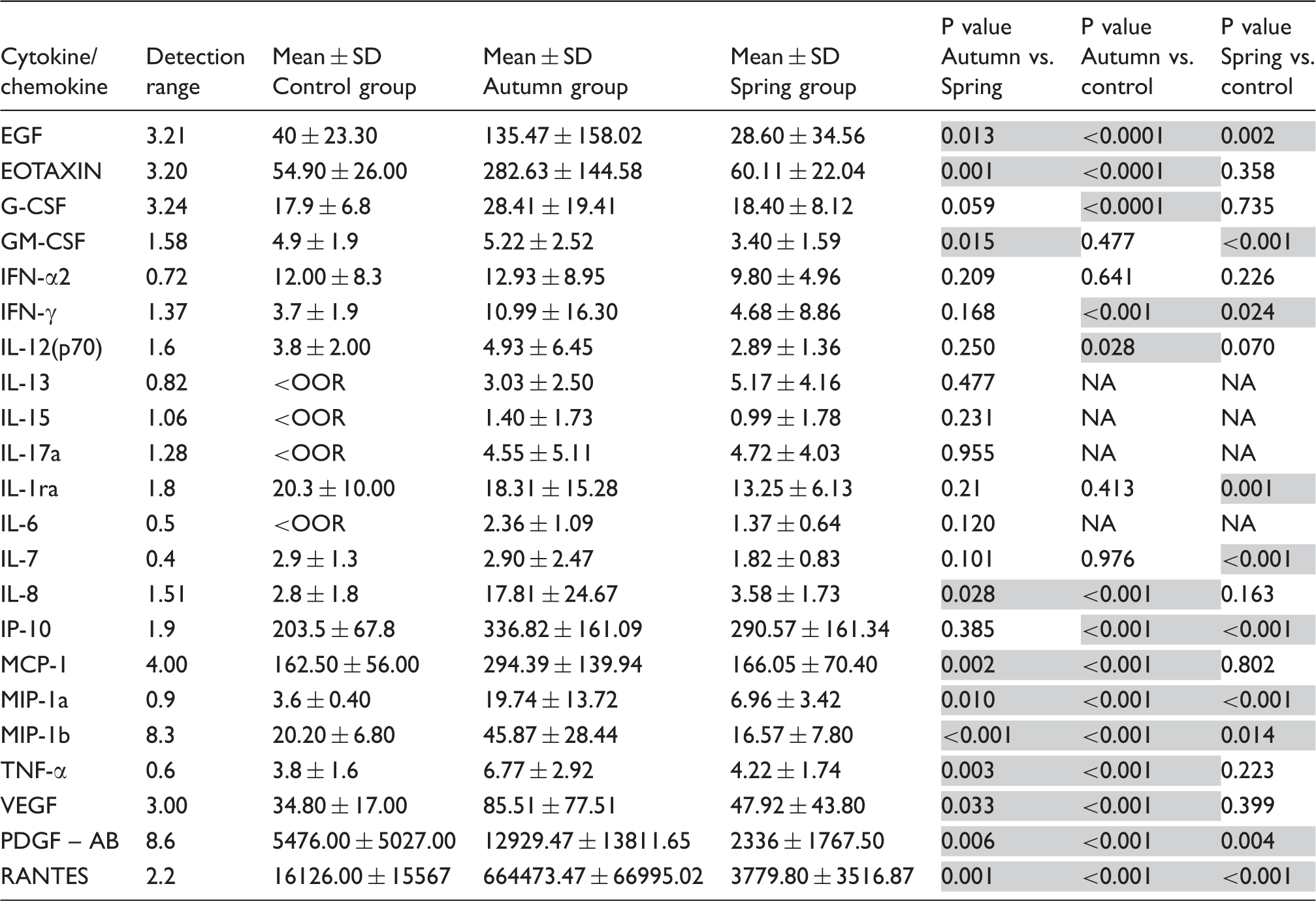The image size is (1316, 901).
Task: Select the TNF-α row label
Action: [33, 770]
